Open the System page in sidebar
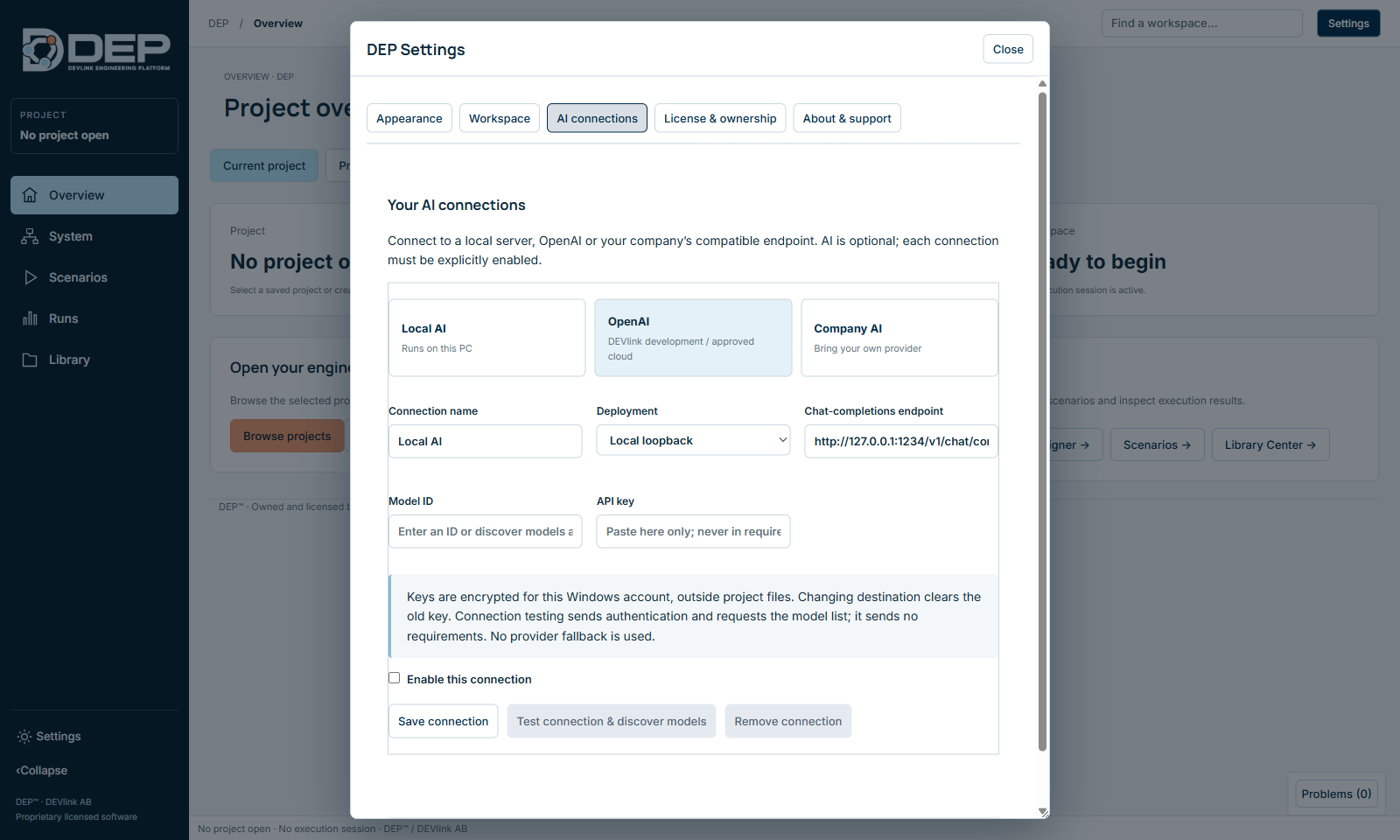 click(94, 236)
